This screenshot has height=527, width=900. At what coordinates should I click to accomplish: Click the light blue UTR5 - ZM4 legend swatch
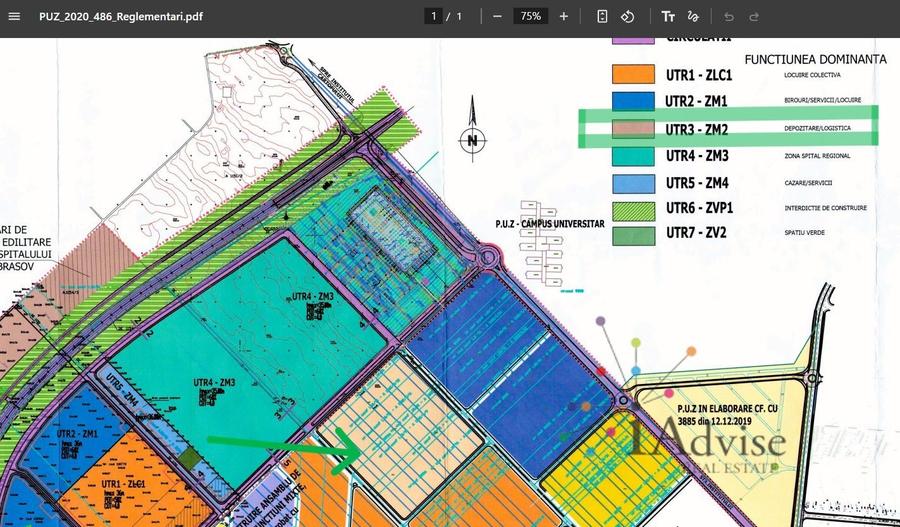633,184
